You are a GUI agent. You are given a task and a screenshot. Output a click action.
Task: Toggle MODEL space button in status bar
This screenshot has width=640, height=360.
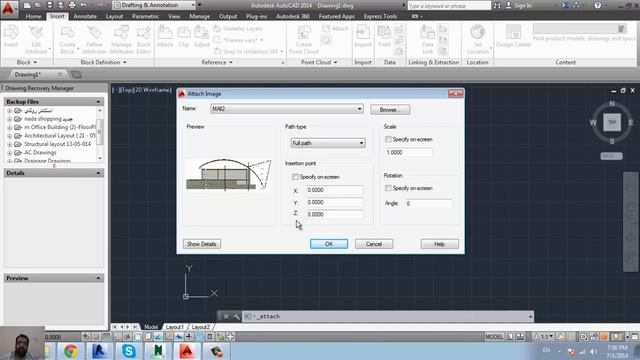[494, 337]
